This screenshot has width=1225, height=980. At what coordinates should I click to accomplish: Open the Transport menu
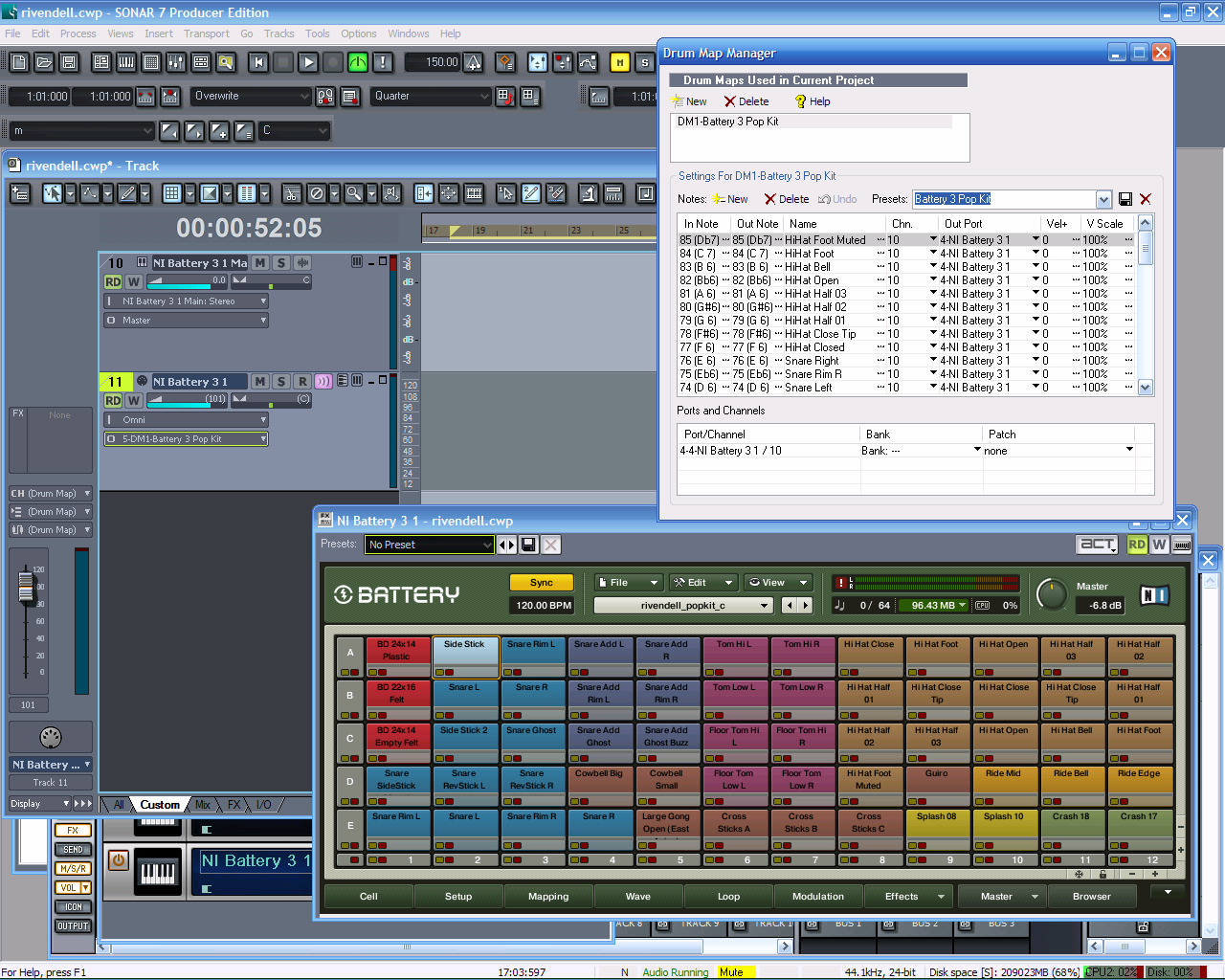point(207,33)
